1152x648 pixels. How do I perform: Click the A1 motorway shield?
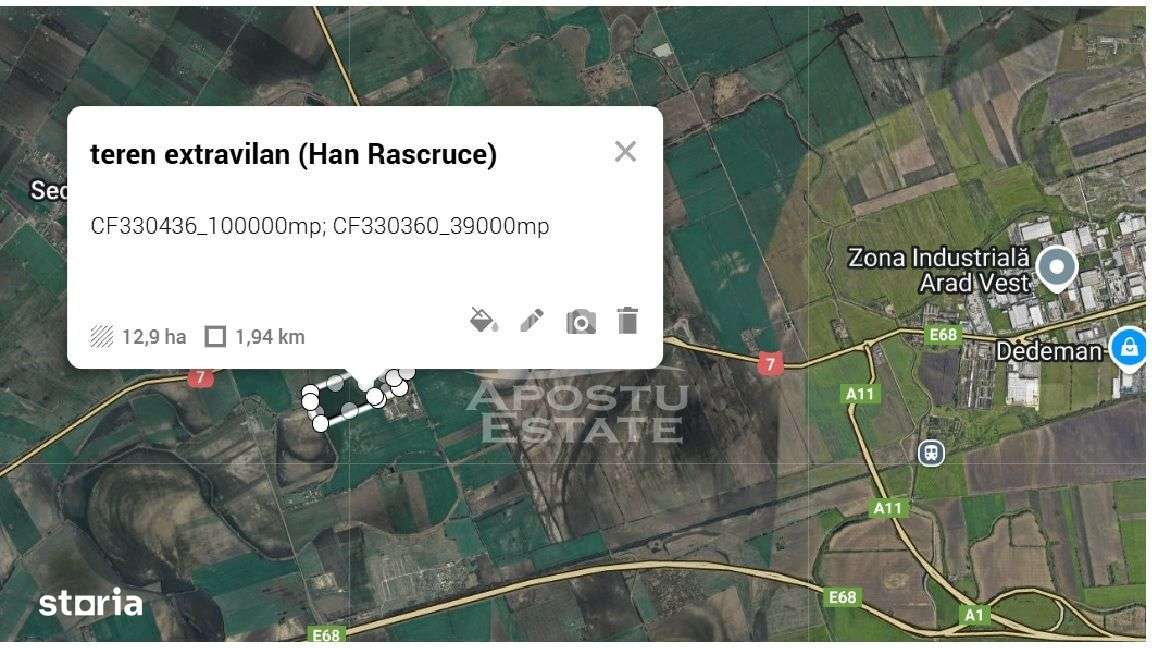(973, 615)
